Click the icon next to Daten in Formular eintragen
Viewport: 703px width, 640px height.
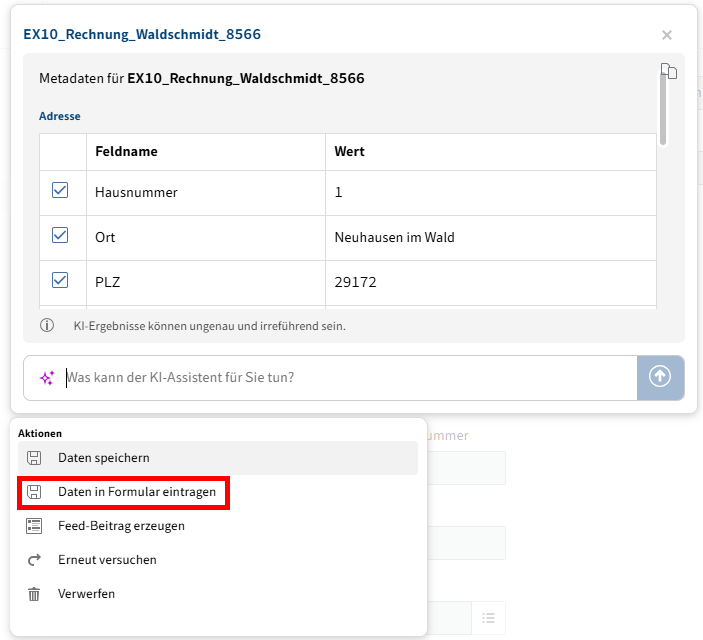34,492
